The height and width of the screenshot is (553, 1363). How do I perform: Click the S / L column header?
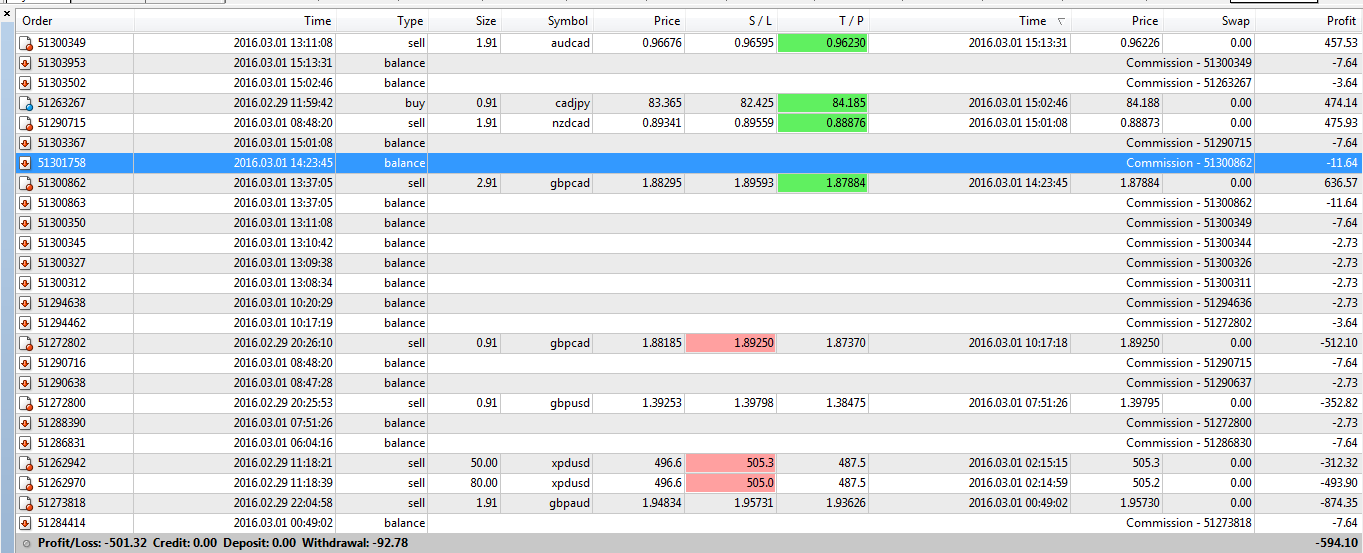(731, 21)
